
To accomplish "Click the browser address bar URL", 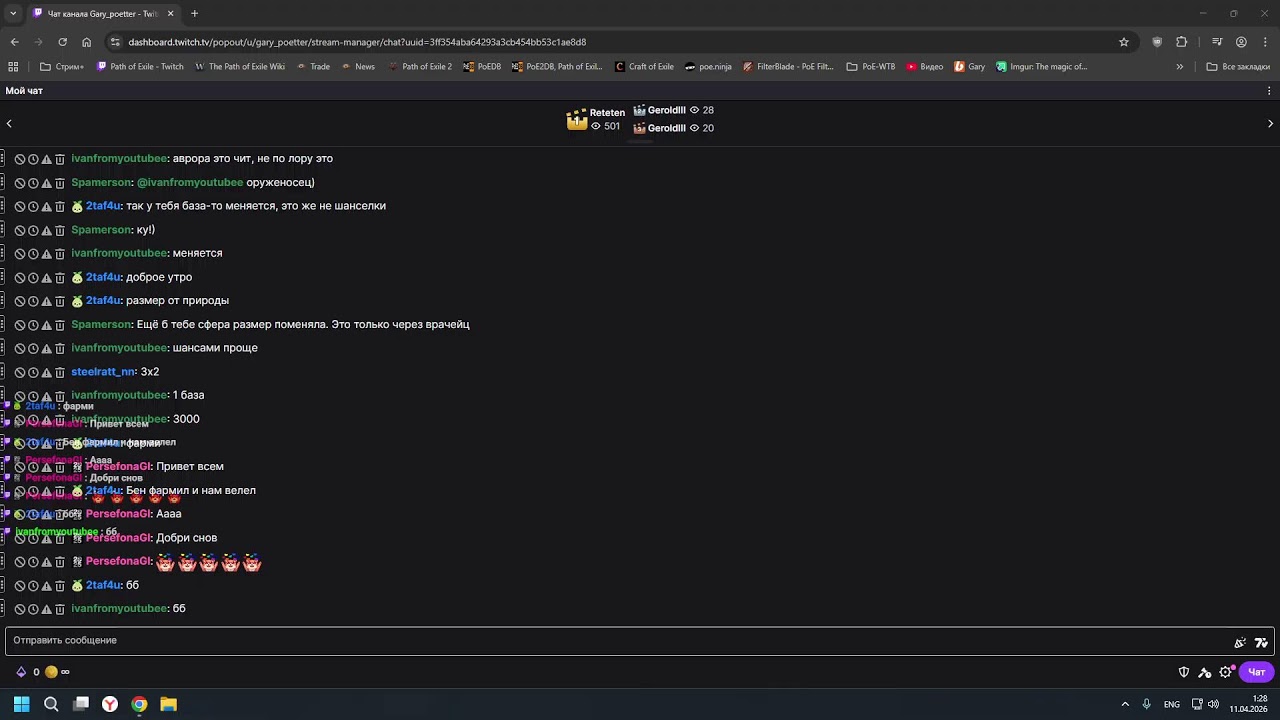I will tap(357, 42).
